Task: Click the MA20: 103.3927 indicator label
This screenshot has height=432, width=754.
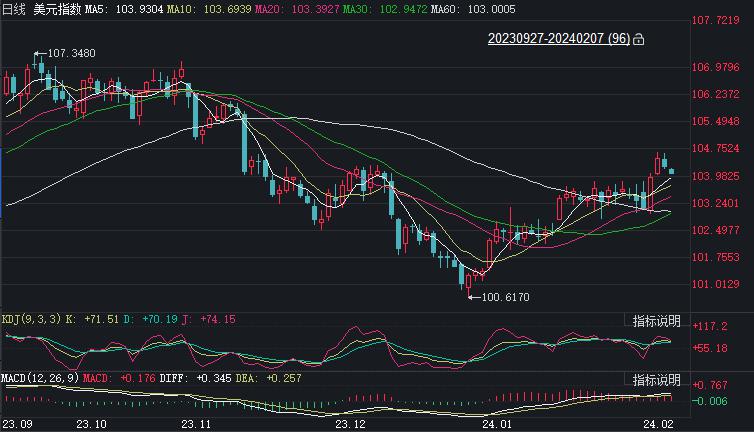Action: pos(297,9)
